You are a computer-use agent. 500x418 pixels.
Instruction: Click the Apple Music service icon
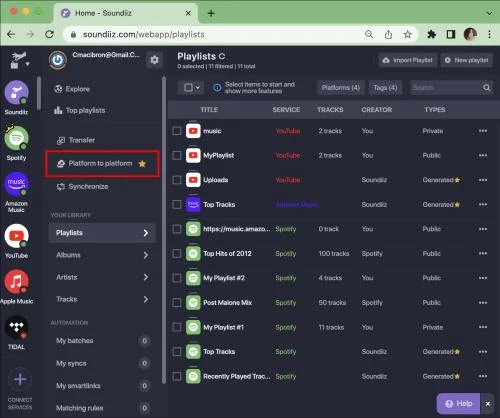(x=16, y=282)
